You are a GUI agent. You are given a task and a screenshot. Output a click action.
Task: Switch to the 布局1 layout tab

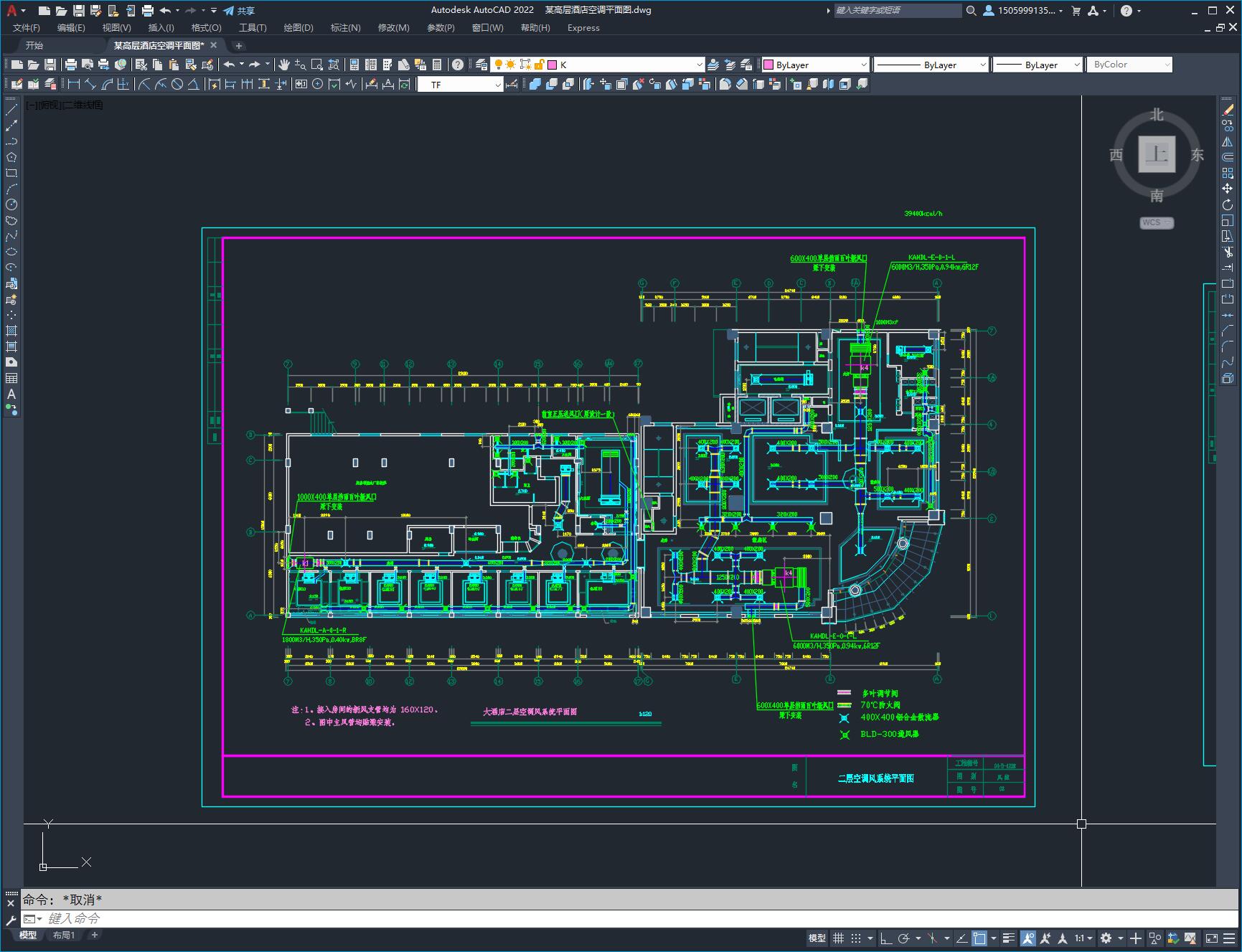pyautogui.click(x=64, y=935)
